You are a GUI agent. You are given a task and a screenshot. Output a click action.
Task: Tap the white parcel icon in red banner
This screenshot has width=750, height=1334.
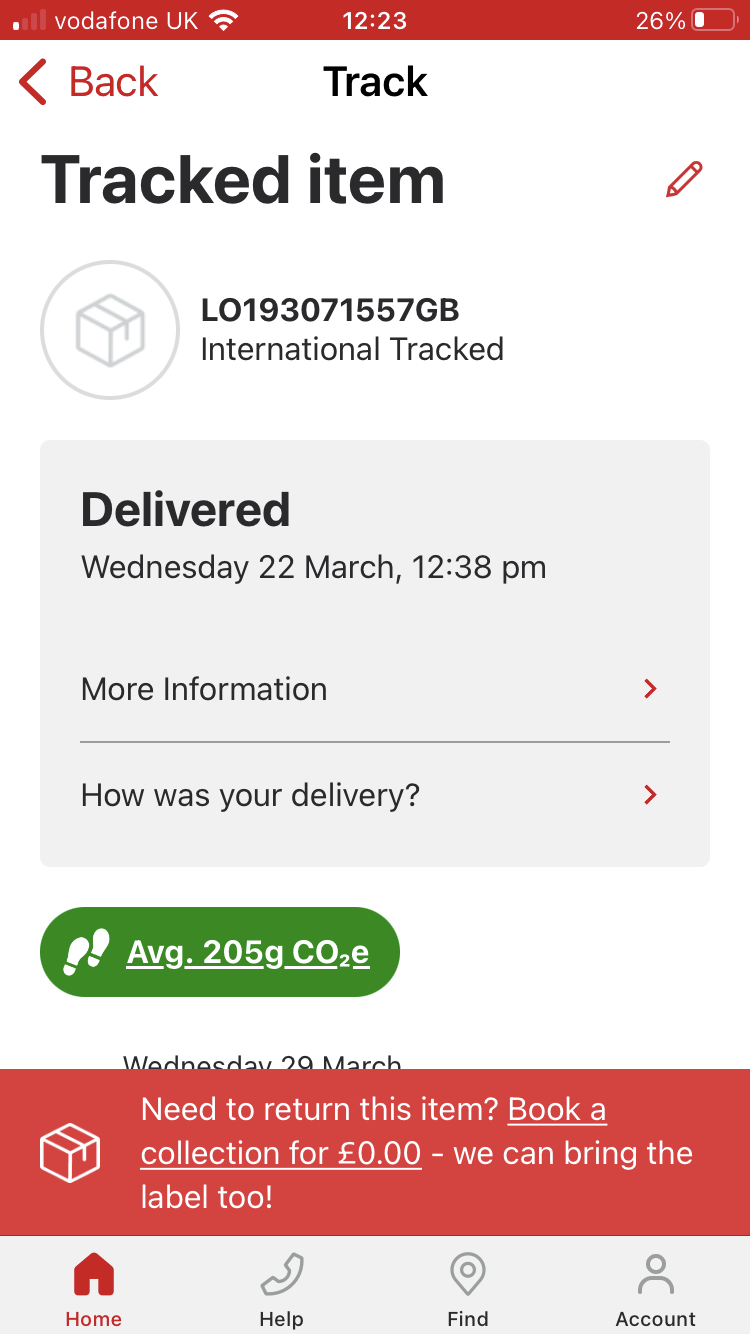(x=70, y=1153)
